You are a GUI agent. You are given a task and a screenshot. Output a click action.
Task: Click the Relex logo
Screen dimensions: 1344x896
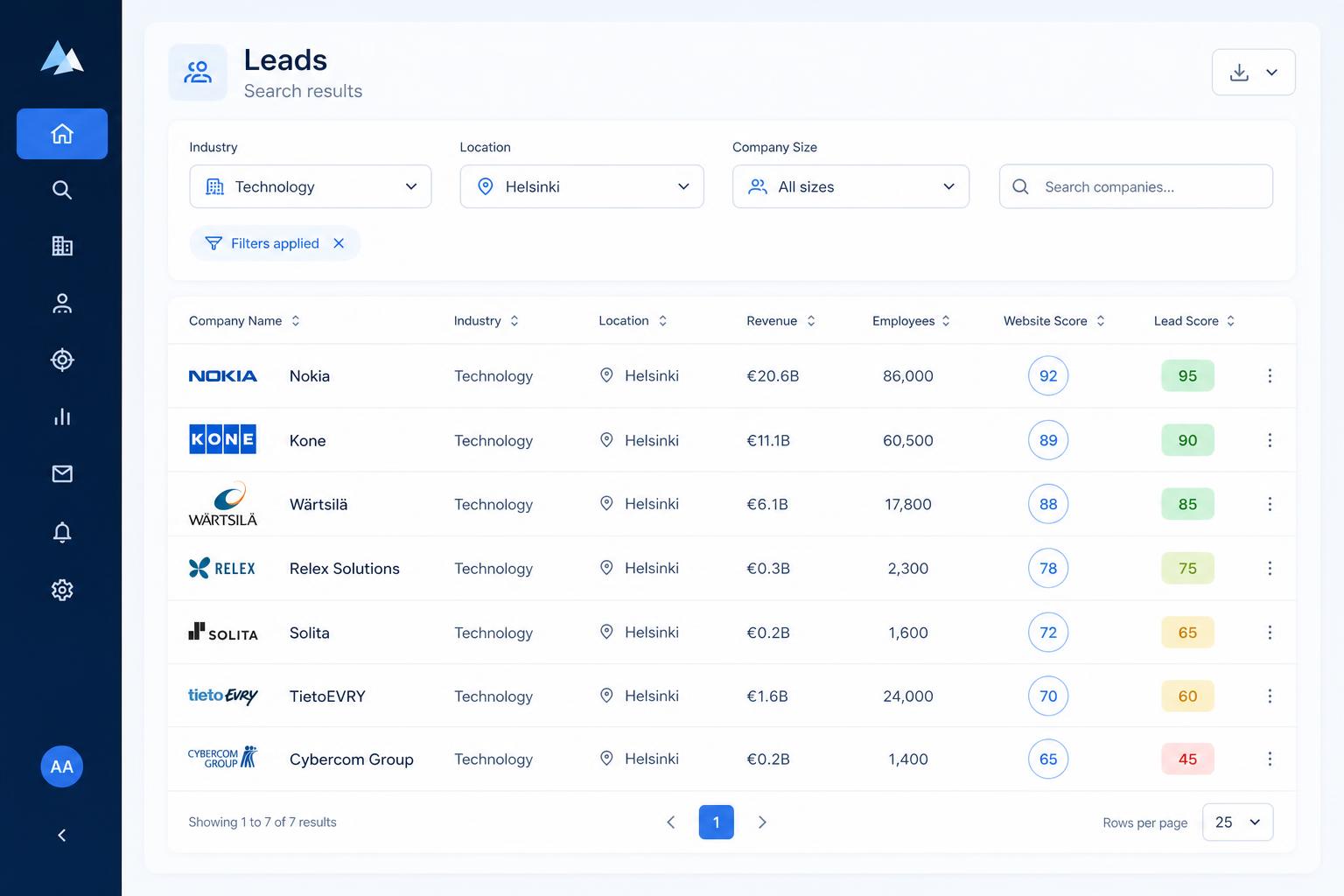click(223, 569)
